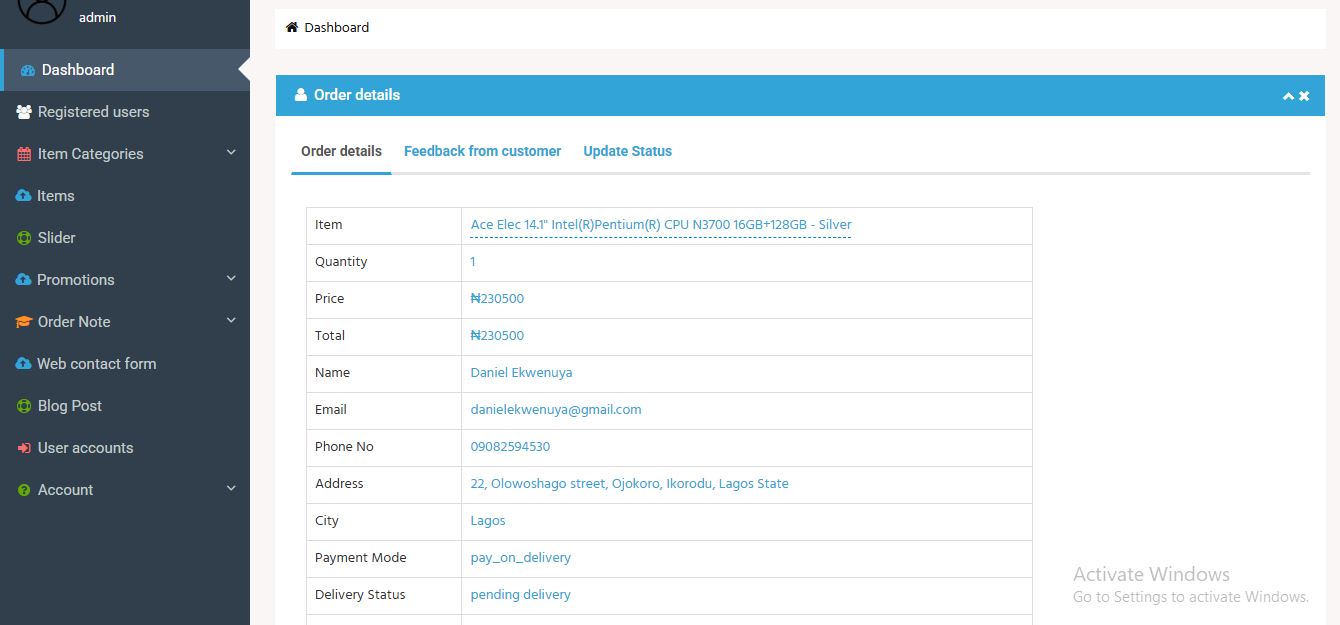This screenshot has width=1340, height=625.
Task: Click the Payment Mode row label
Action: click(360, 558)
